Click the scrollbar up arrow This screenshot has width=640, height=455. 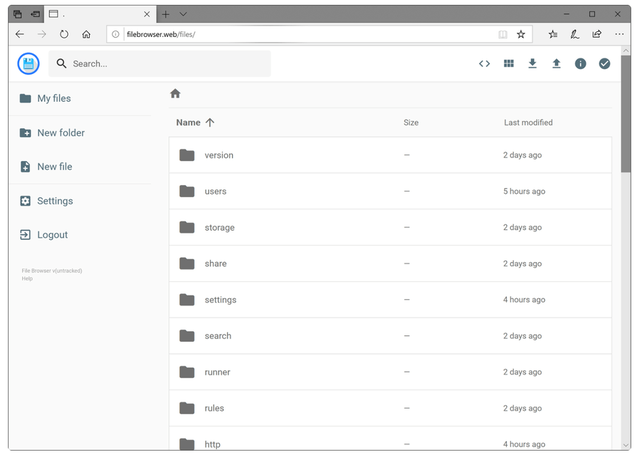tap(625, 51)
